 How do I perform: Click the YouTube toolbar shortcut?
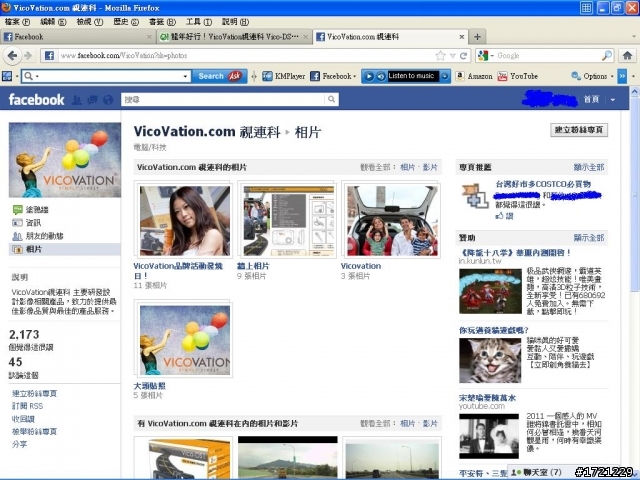(x=518, y=76)
